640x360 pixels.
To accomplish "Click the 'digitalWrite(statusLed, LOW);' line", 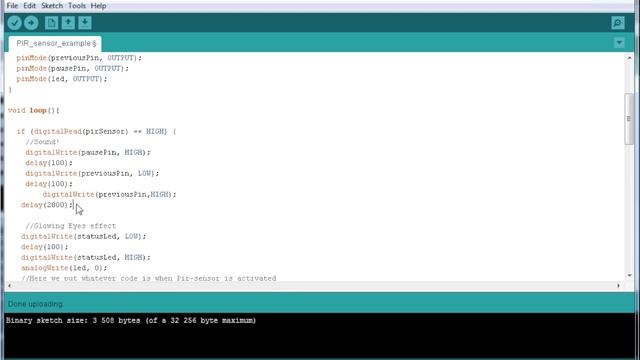I will (83, 236).
